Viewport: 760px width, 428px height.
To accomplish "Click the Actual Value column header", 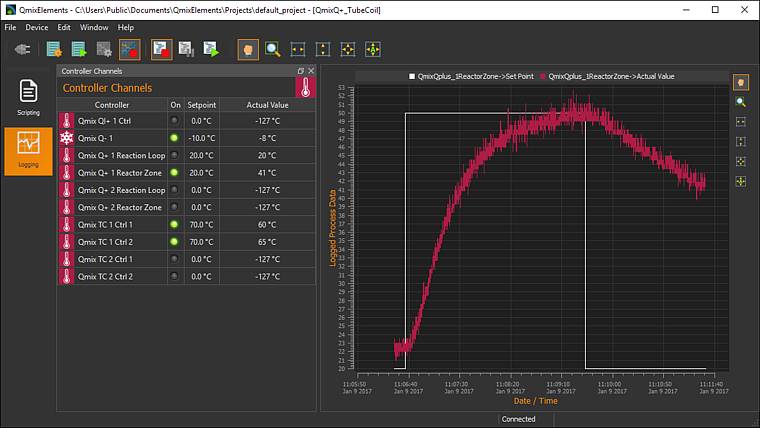I will point(267,105).
